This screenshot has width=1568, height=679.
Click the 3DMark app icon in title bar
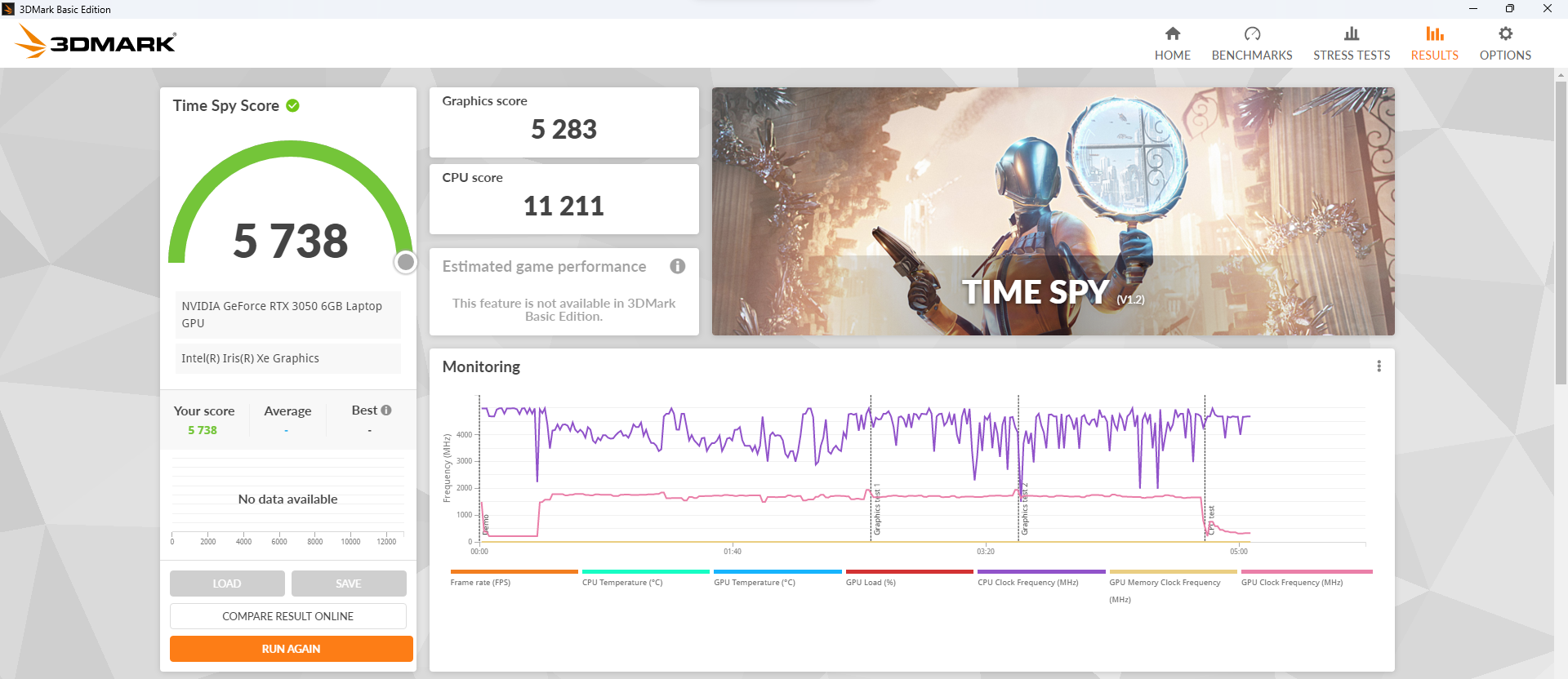click(8, 9)
